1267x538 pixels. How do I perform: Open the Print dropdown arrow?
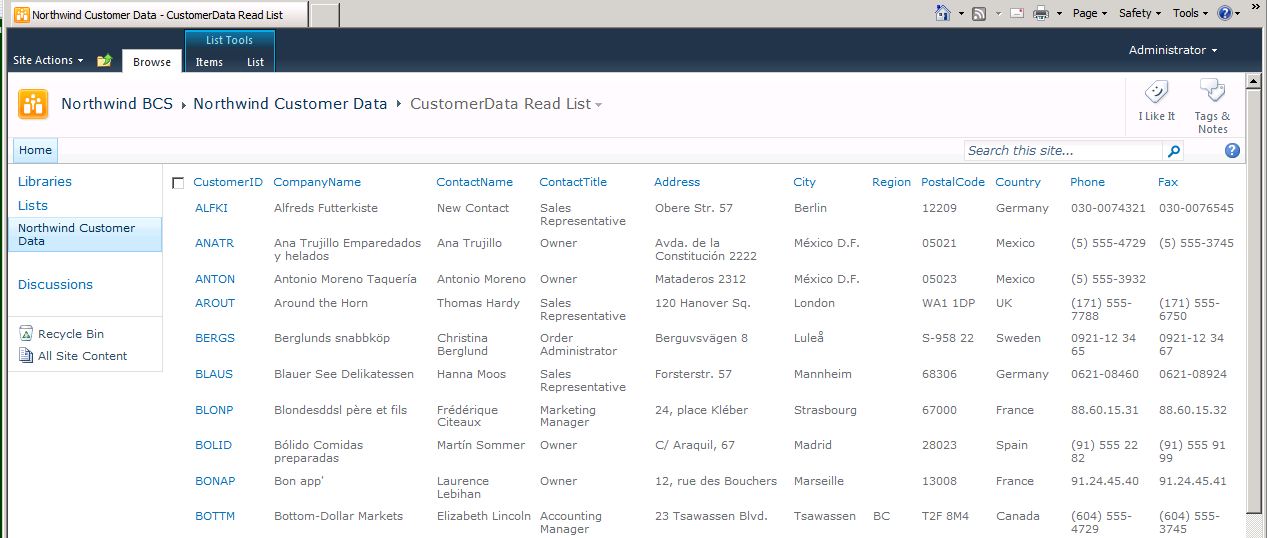[1058, 14]
